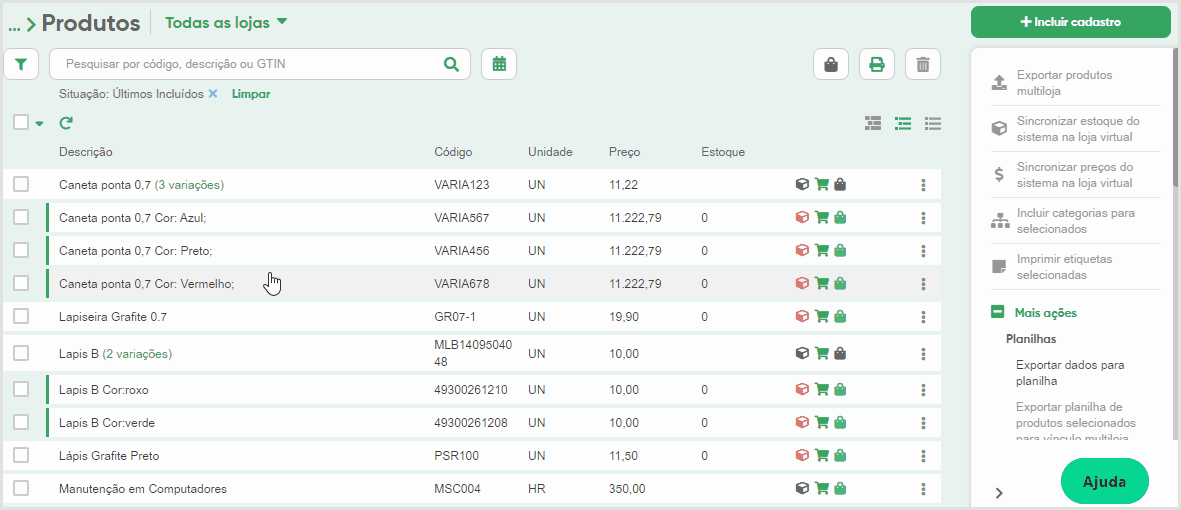Open the Lapiseira Grafite 0.7 product
This screenshot has height=510, width=1181.
click(113, 317)
